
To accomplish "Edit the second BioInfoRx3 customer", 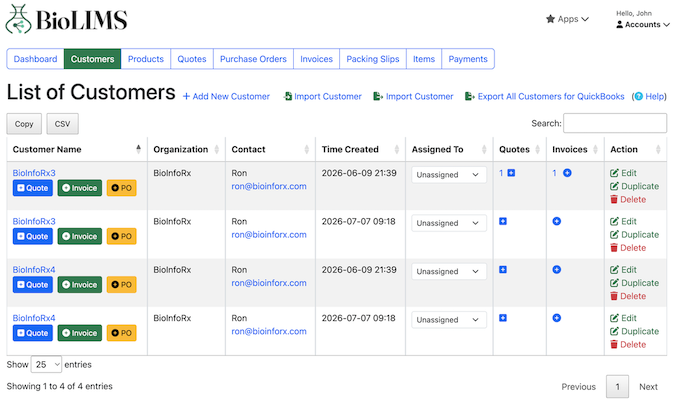I will pos(623,221).
